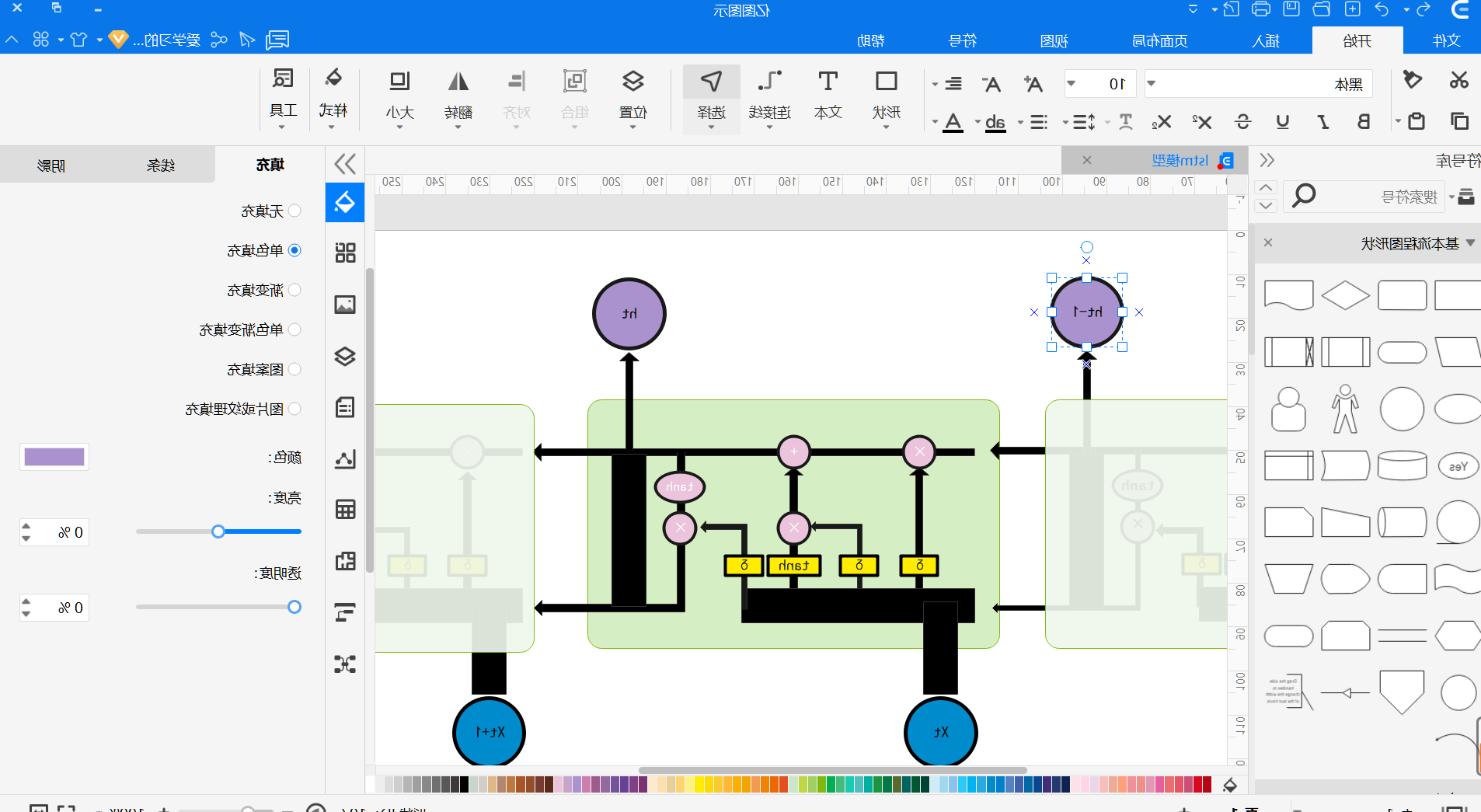Switch to the Line (线条) panel tab
The width and height of the screenshot is (1481, 812).
161,165
